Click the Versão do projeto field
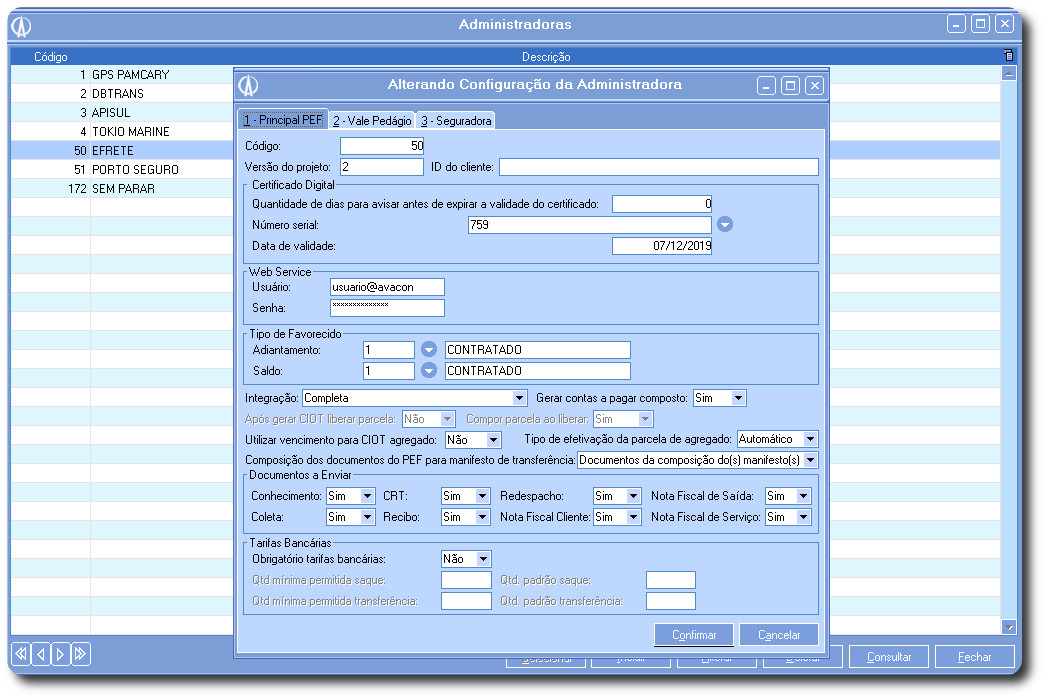 [382, 167]
